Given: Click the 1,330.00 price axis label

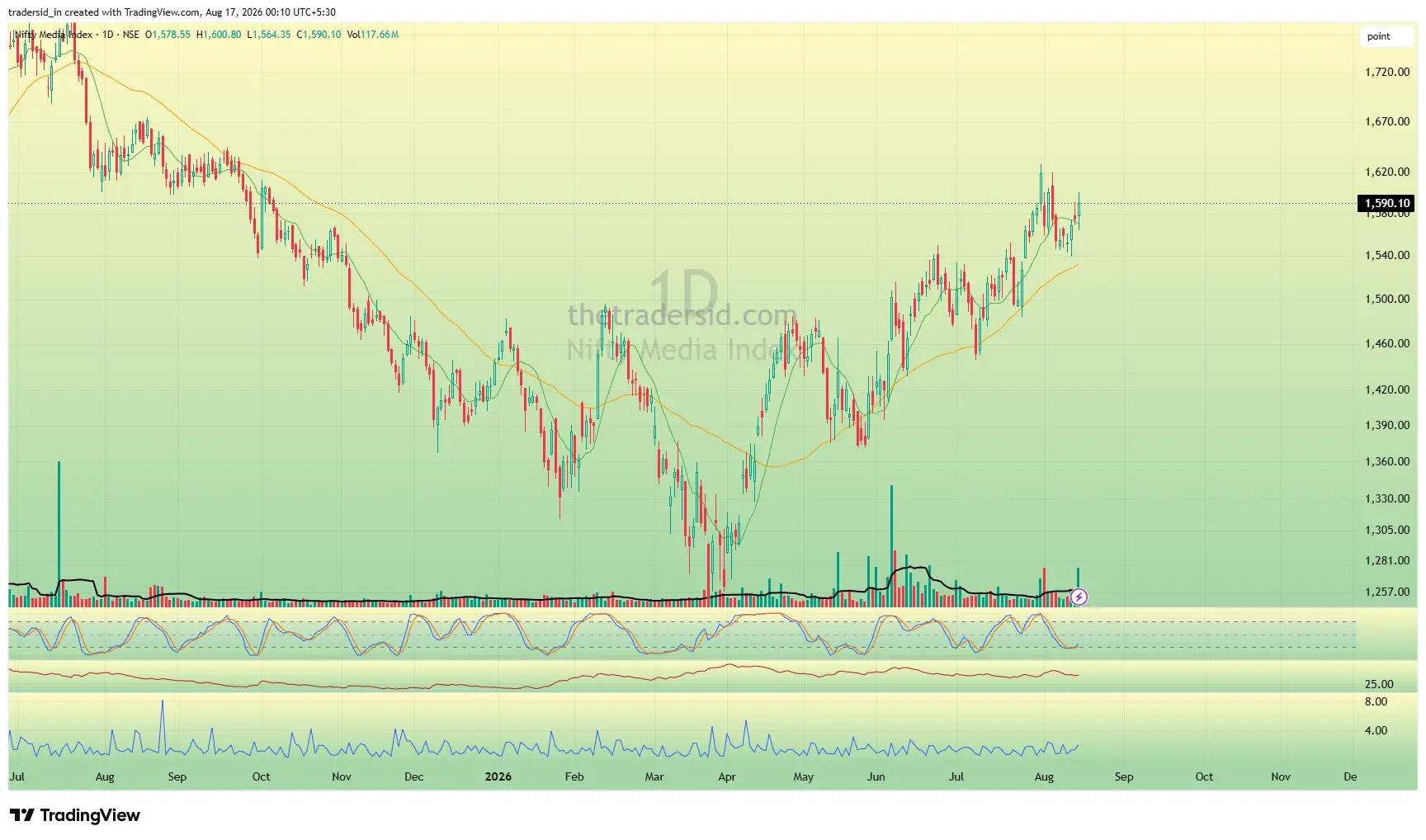Looking at the screenshot, I should tap(1387, 498).
